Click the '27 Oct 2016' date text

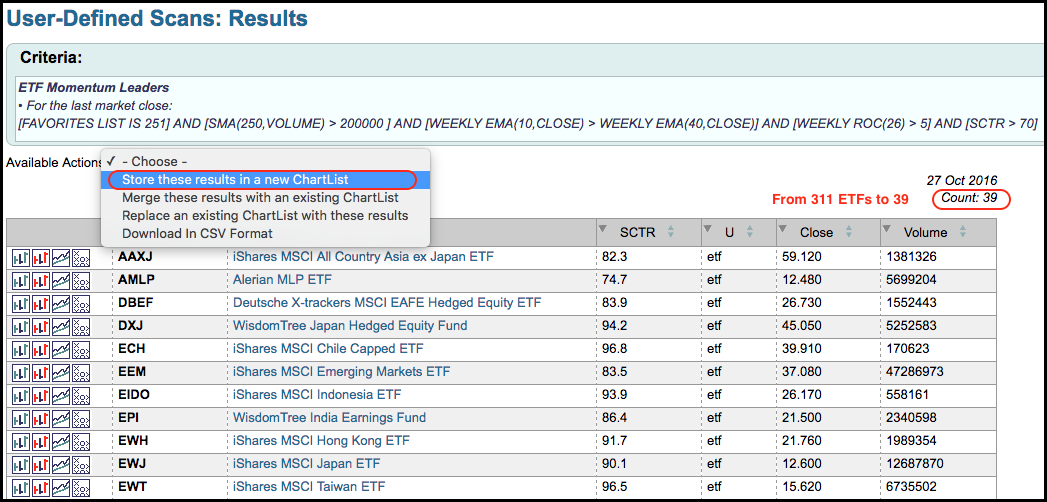(x=962, y=180)
